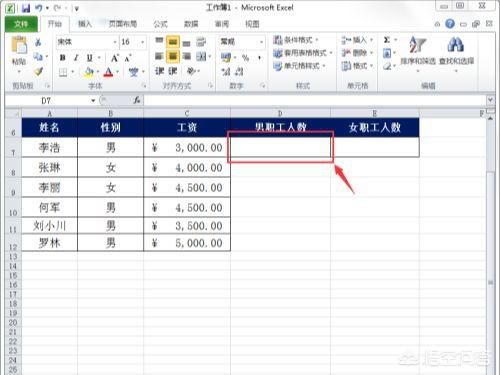Toggle Italic formatting
500x375 pixels.
click(76, 58)
